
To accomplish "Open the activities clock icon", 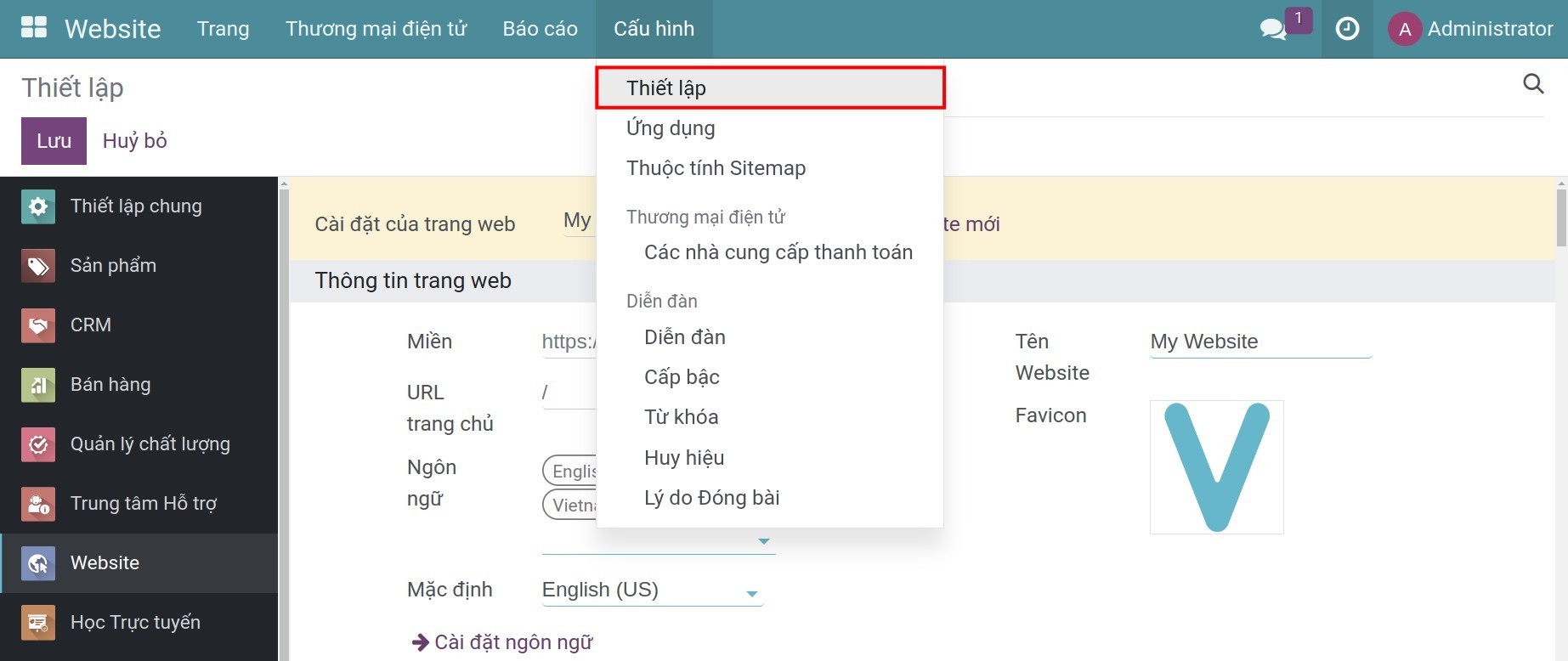I will pos(1347,29).
